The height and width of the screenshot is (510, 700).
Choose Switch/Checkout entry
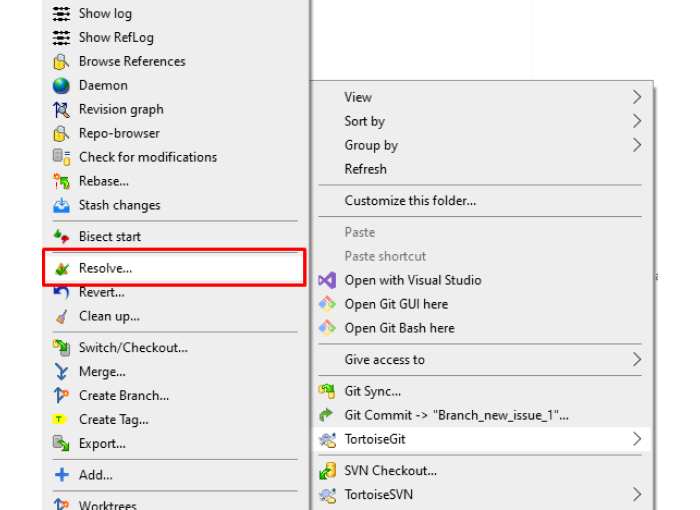[x=175, y=348]
